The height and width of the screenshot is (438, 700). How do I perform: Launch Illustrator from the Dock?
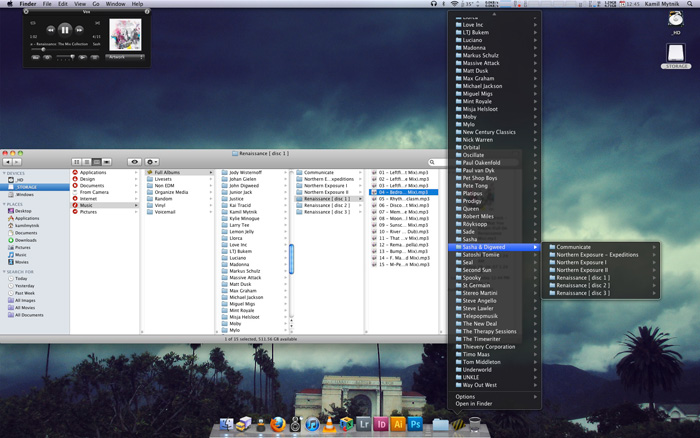398,424
